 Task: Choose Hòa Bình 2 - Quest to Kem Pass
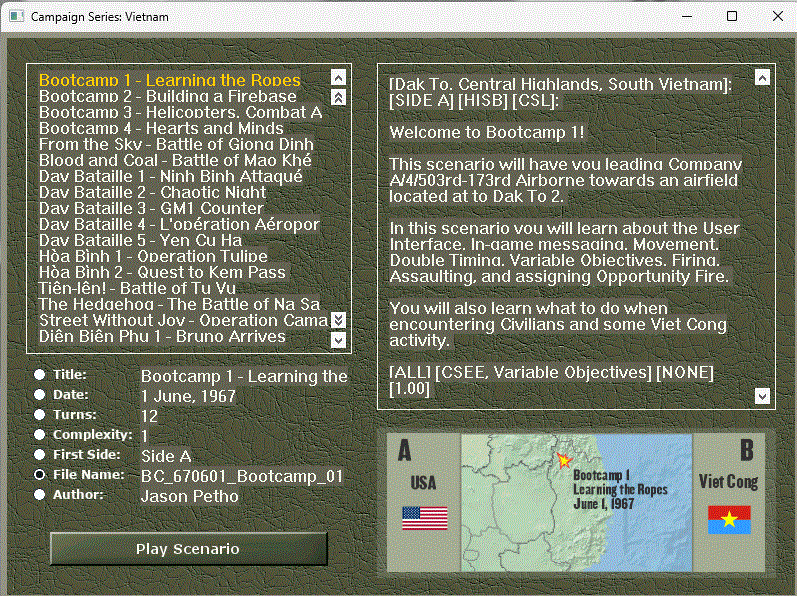click(163, 272)
